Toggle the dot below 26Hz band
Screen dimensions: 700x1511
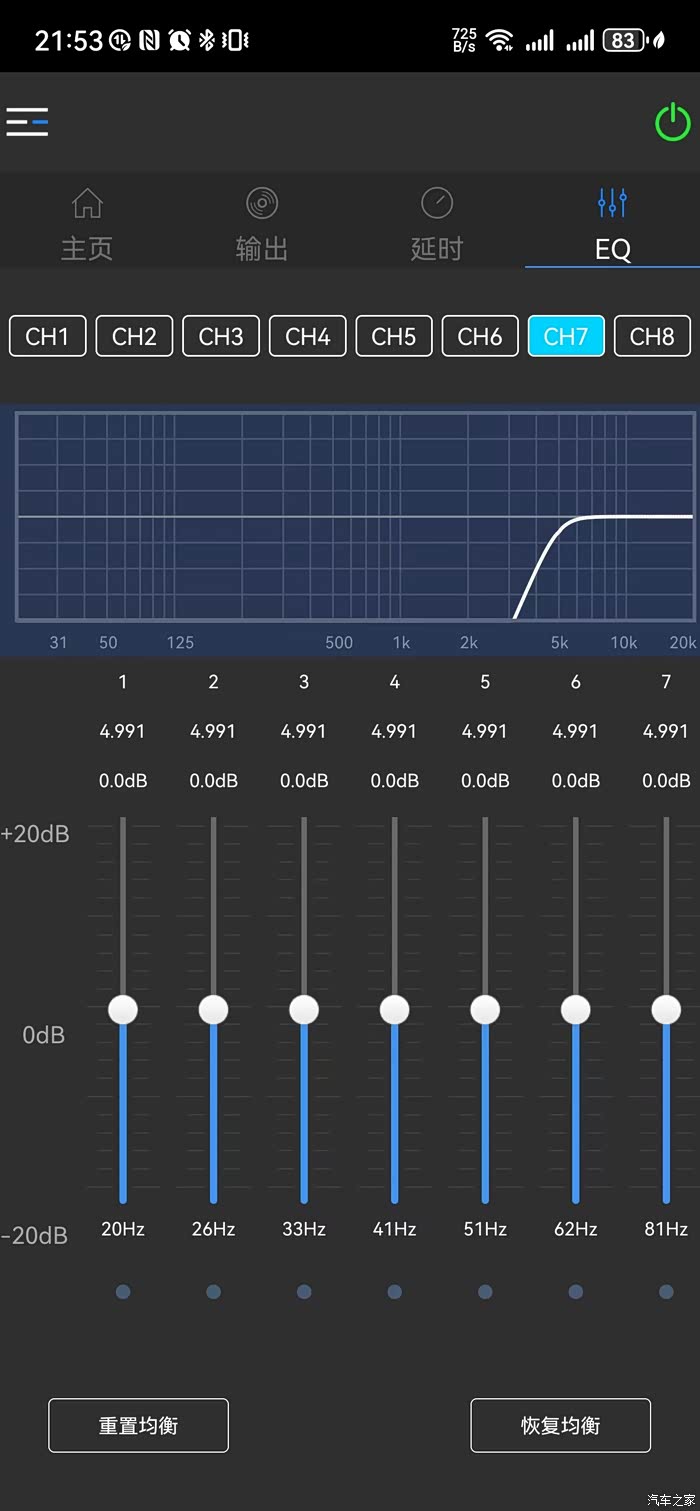click(213, 1292)
